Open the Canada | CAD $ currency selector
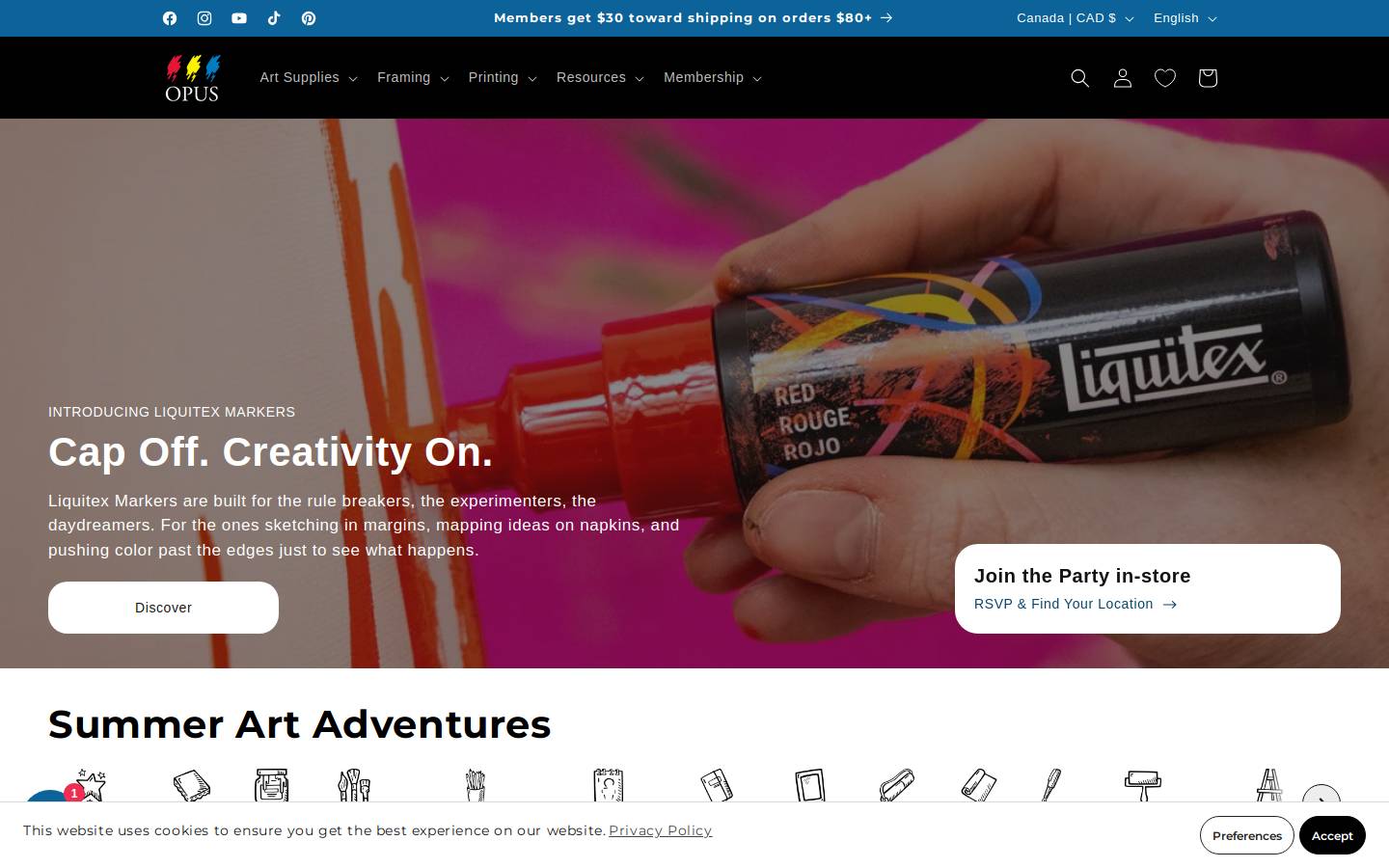The height and width of the screenshot is (868, 1389). coord(1075,18)
